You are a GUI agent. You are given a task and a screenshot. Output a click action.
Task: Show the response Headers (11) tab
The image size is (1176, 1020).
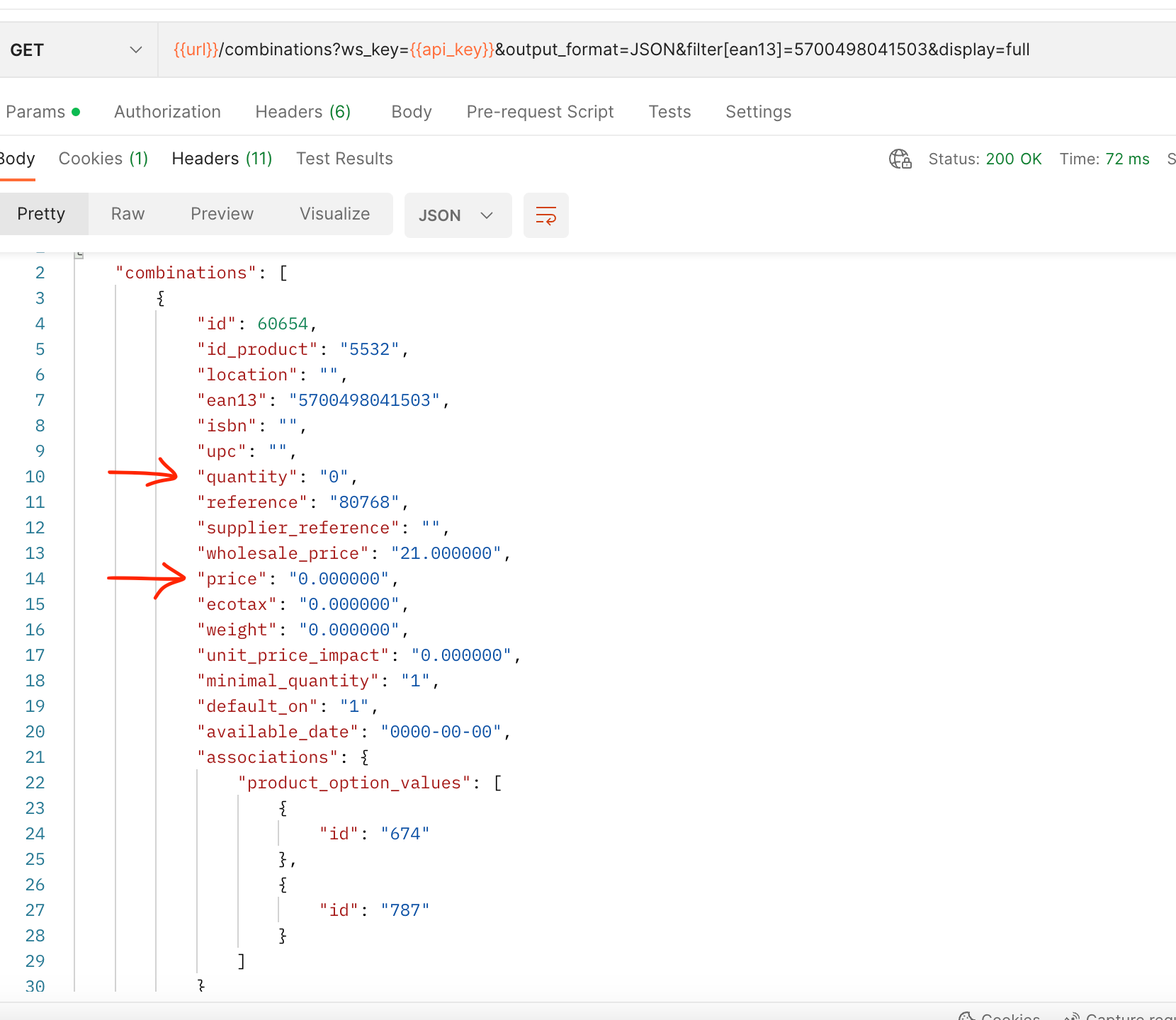coord(222,159)
